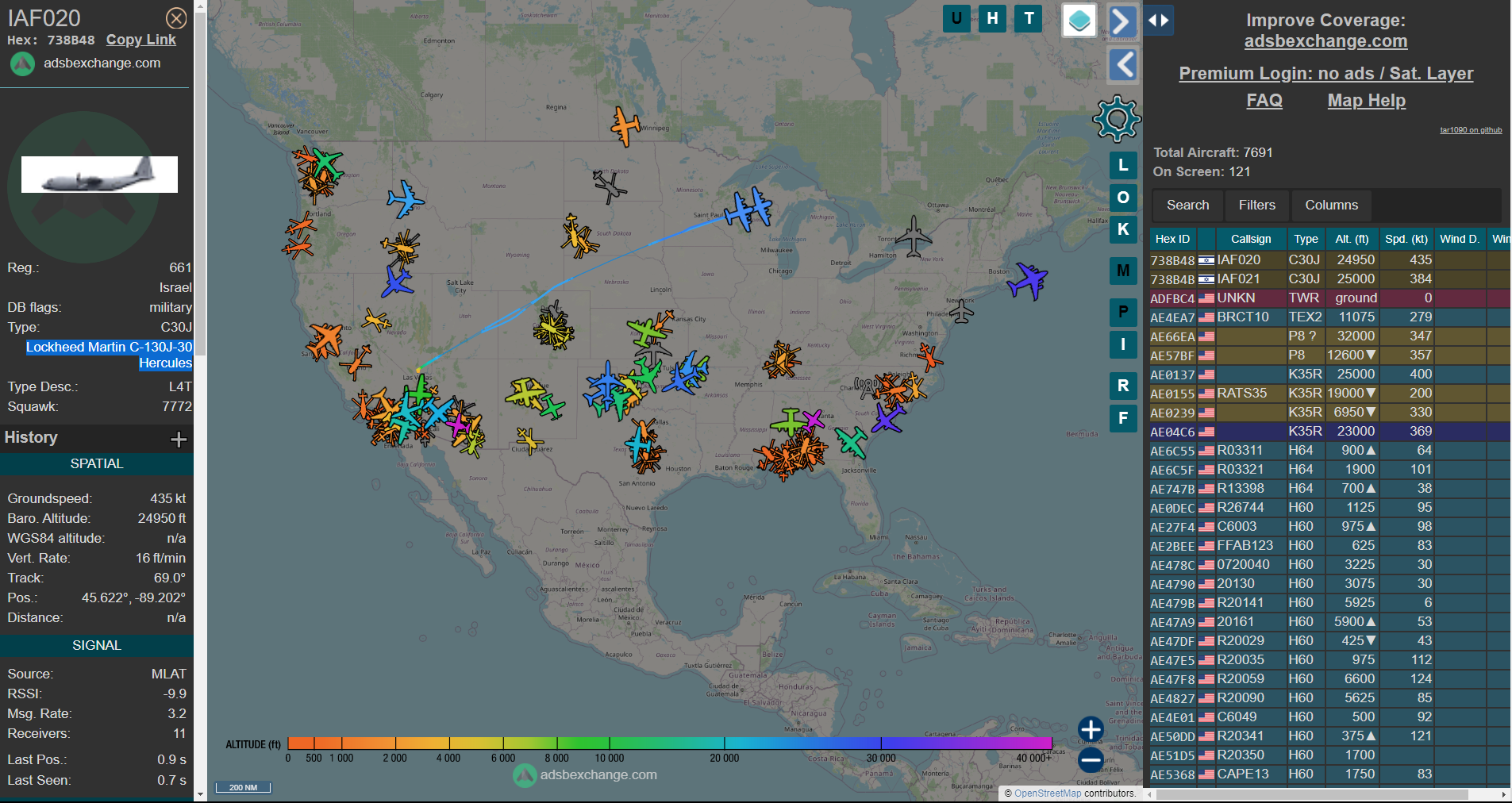Toggle the K button on map
The image size is (1512, 803).
point(1123,229)
